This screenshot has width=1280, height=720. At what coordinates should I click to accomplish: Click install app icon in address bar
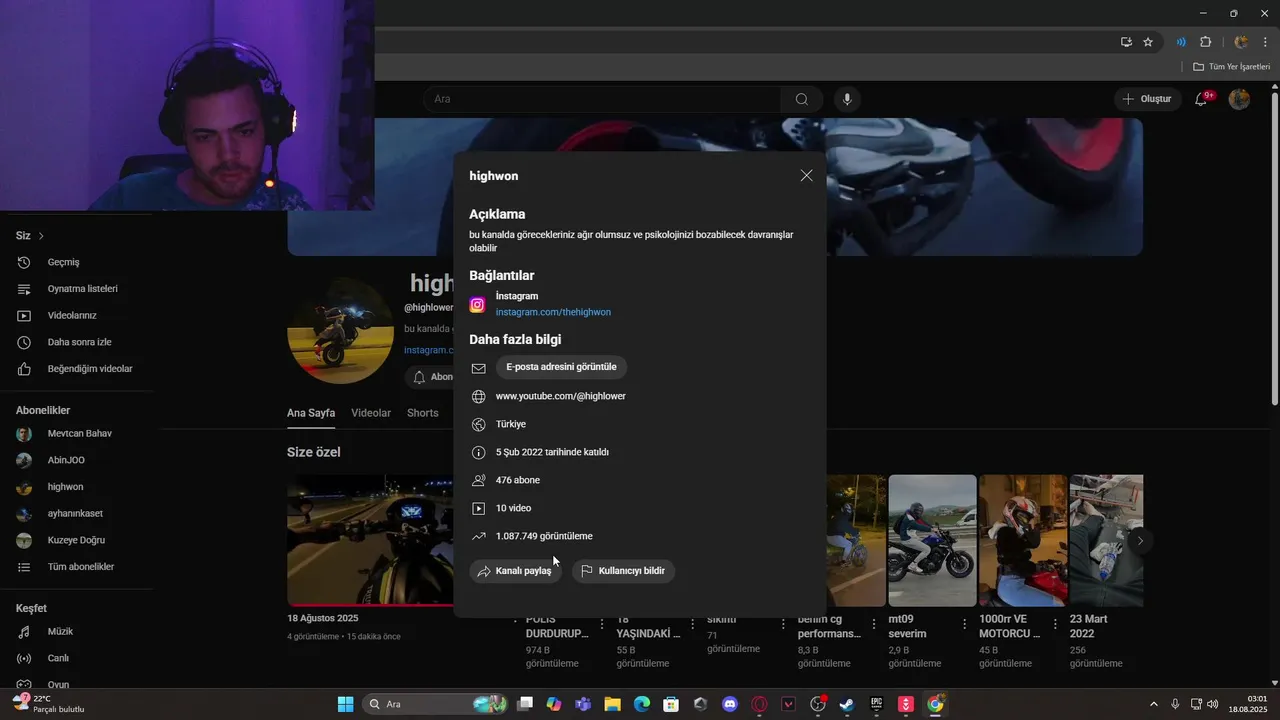(x=1126, y=42)
